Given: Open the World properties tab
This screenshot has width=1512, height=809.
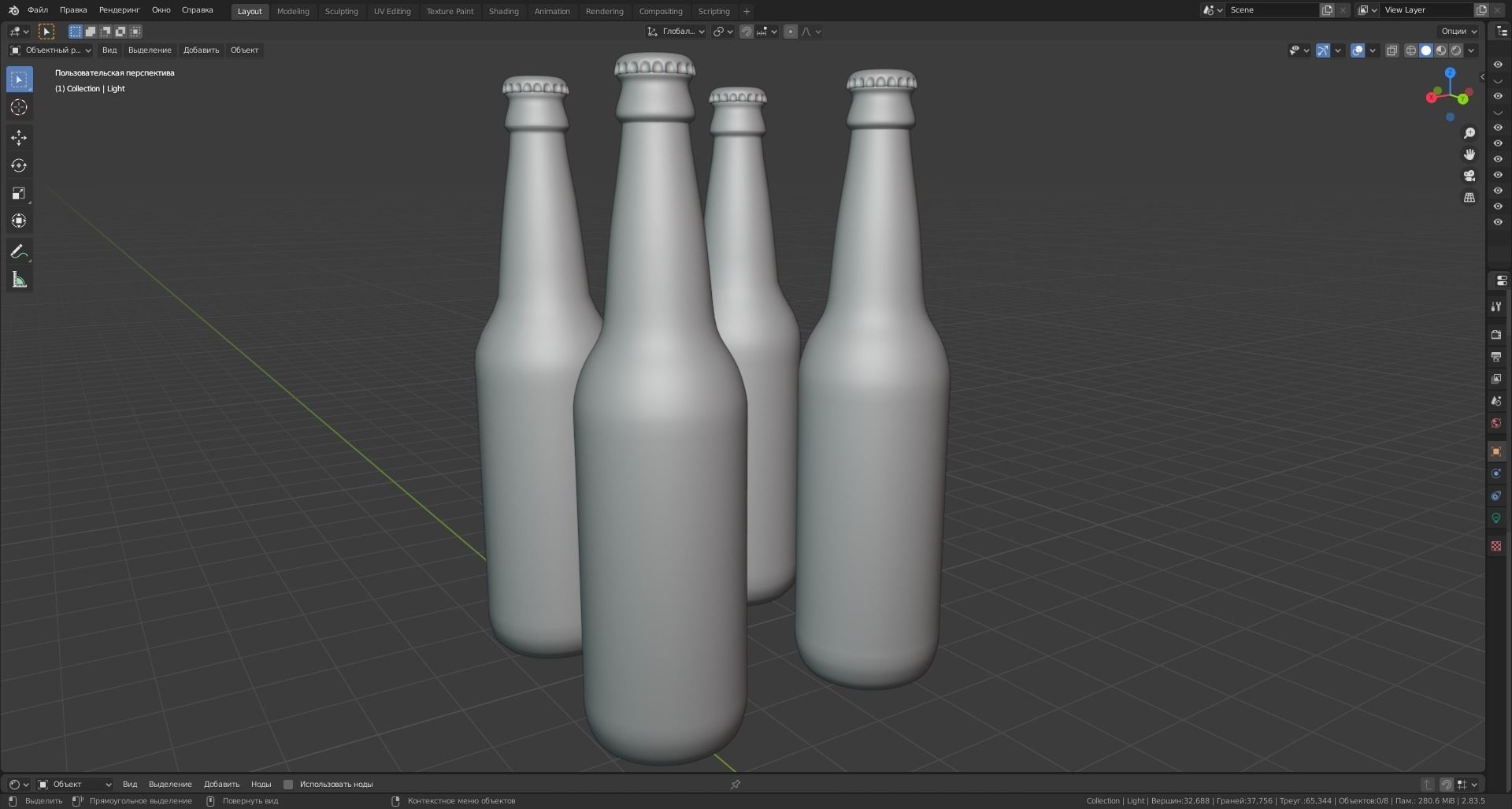Looking at the screenshot, I should (1496, 423).
